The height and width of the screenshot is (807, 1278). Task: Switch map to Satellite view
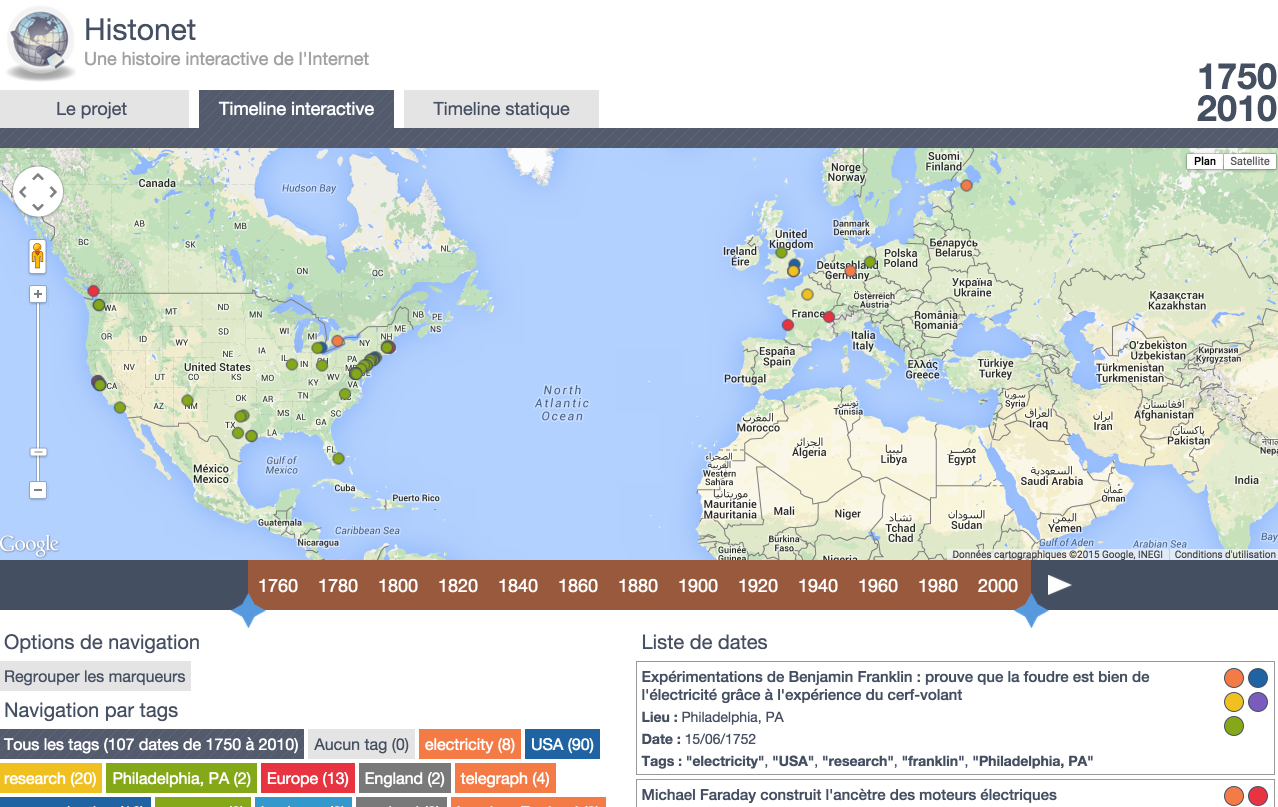(x=1250, y=161)
